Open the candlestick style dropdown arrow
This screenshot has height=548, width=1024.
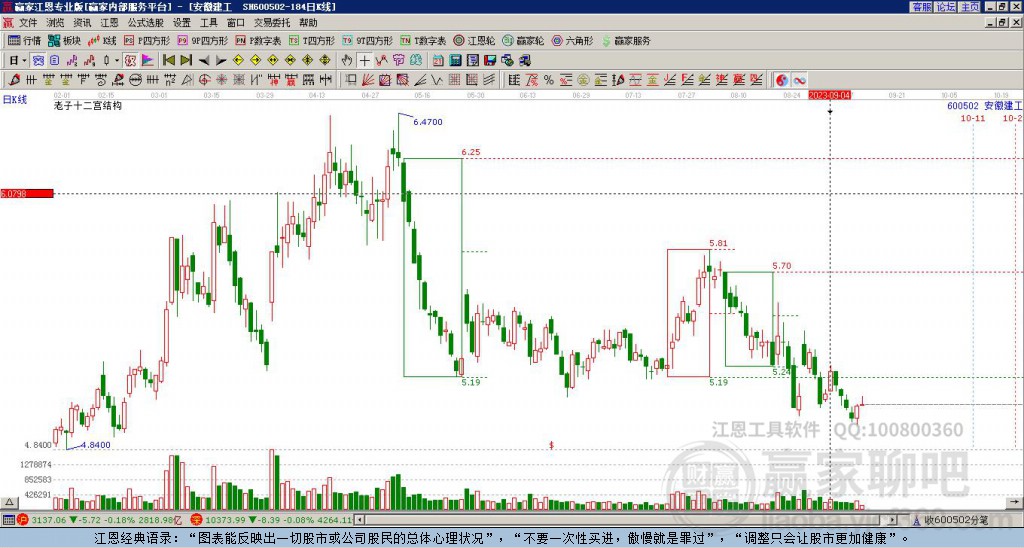(x=117, y=60)
